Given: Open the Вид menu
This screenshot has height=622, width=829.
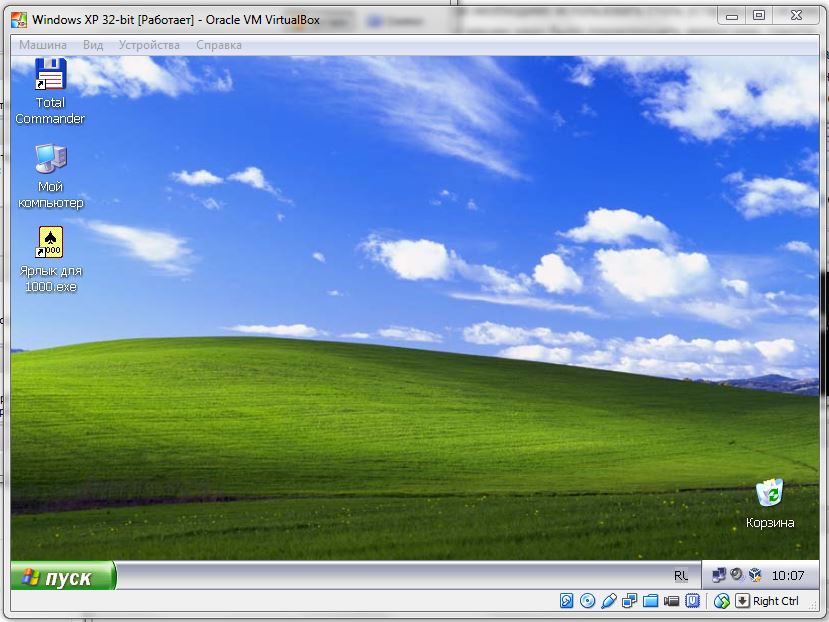Looking at the screenshot, I should (93, 45).
